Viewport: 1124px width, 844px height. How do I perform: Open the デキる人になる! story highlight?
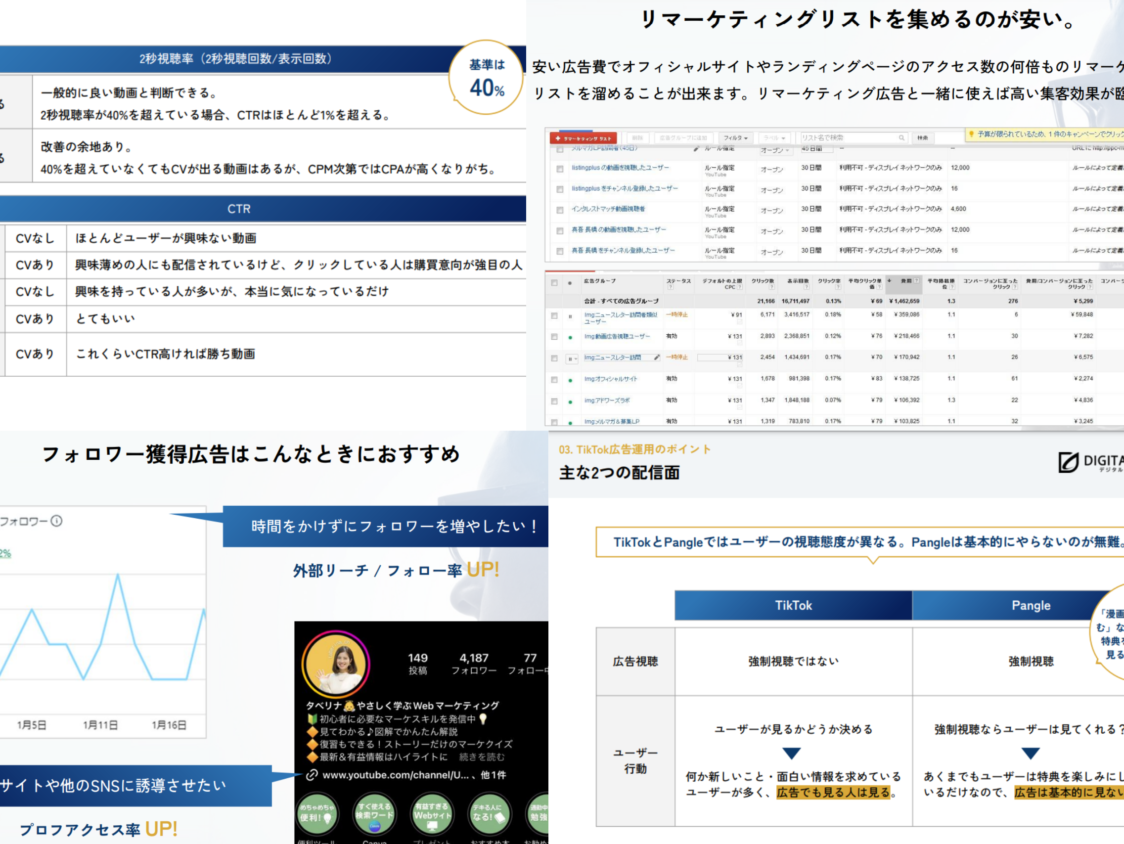(x=489, y=814)
